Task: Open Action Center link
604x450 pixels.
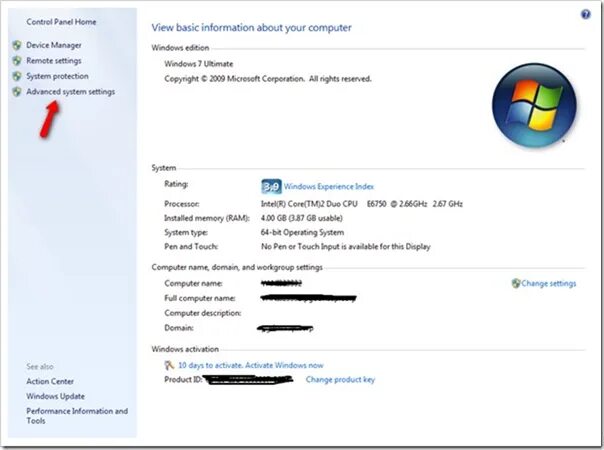Action: [50, 381]
